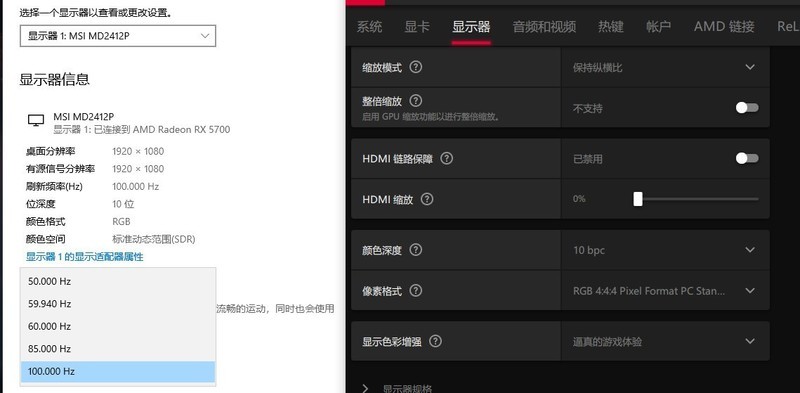Image resolution: width=800 pixels, height=393 pixels.
Task: Click the 显示器信息 heading
Action: [x=55, y=80]
